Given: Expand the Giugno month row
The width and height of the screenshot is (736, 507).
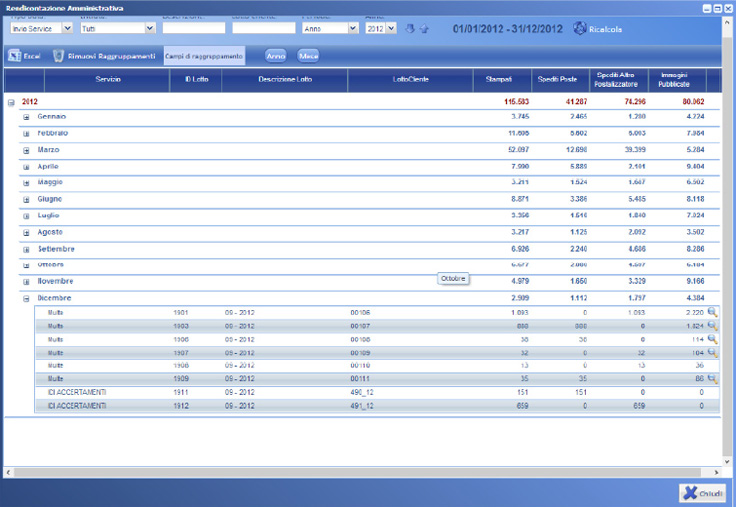Looking at the screenshot, I should (x=26, y=200).
